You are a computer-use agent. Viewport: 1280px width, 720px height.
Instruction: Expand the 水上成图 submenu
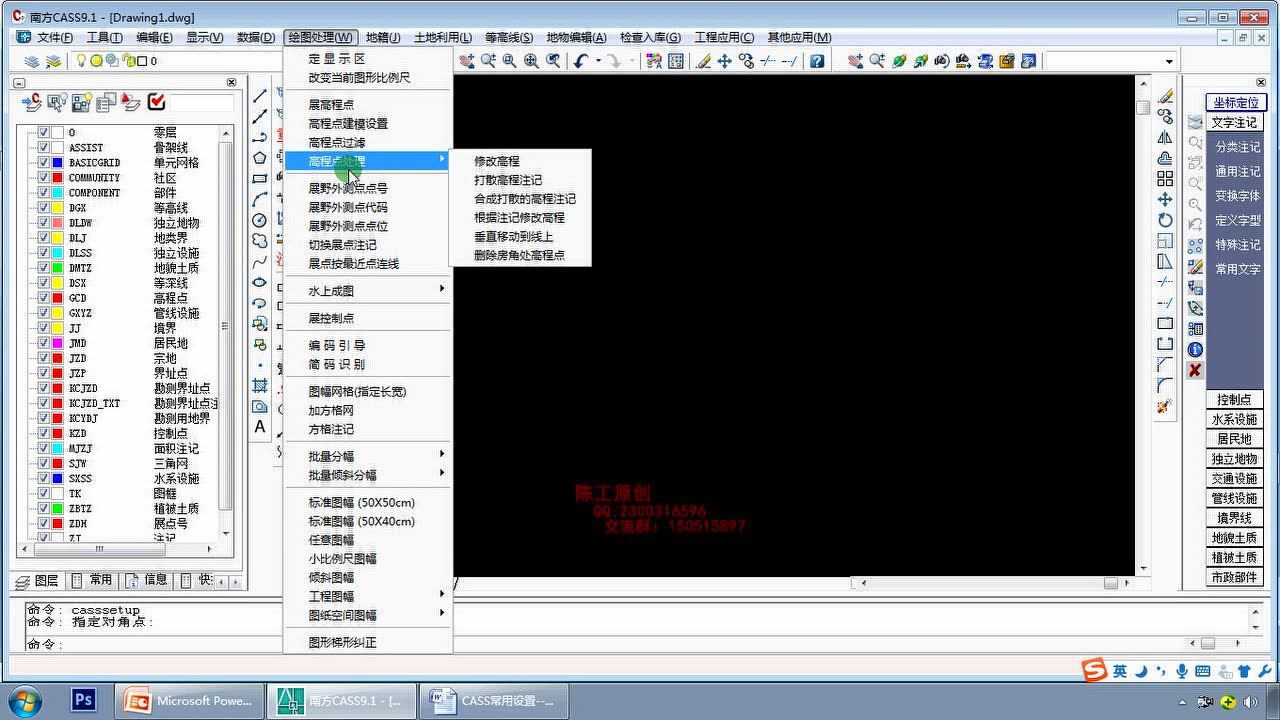pos(368,291)
